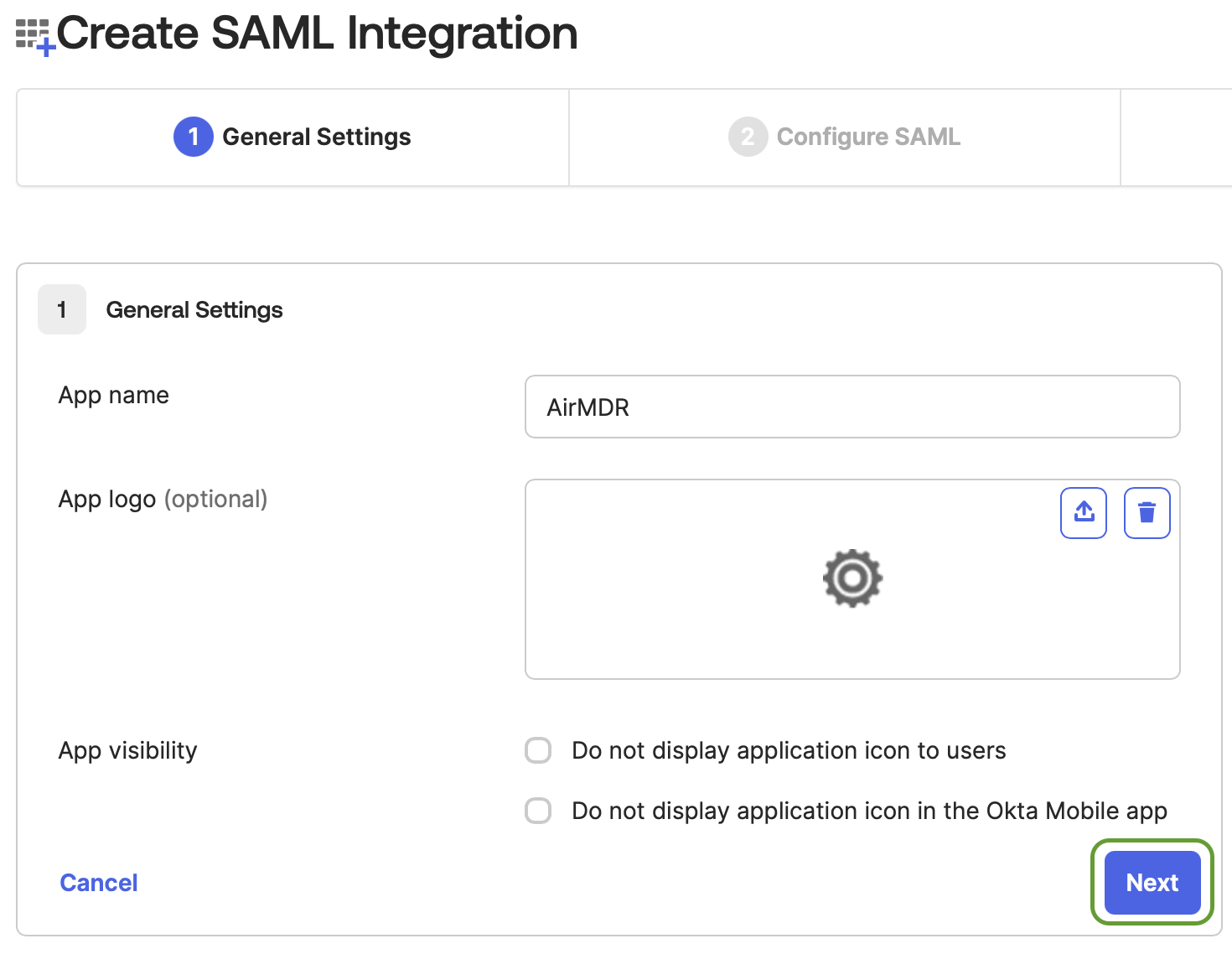Image resolution: width=1232 pixels, height=954 pixels.
Task: Focus the App name field containing AirMDR
Action: pos(852,407)
